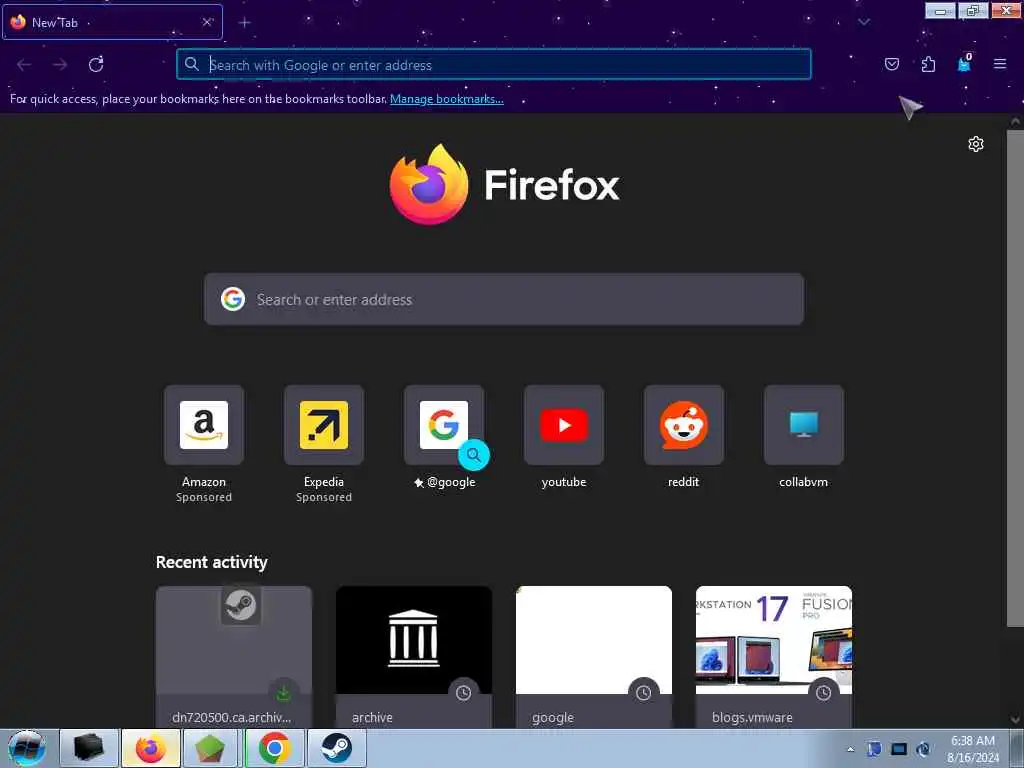Viewport: 1024px width, 768px height.
Task: Open the archive recent activity card
Action: 414,656
